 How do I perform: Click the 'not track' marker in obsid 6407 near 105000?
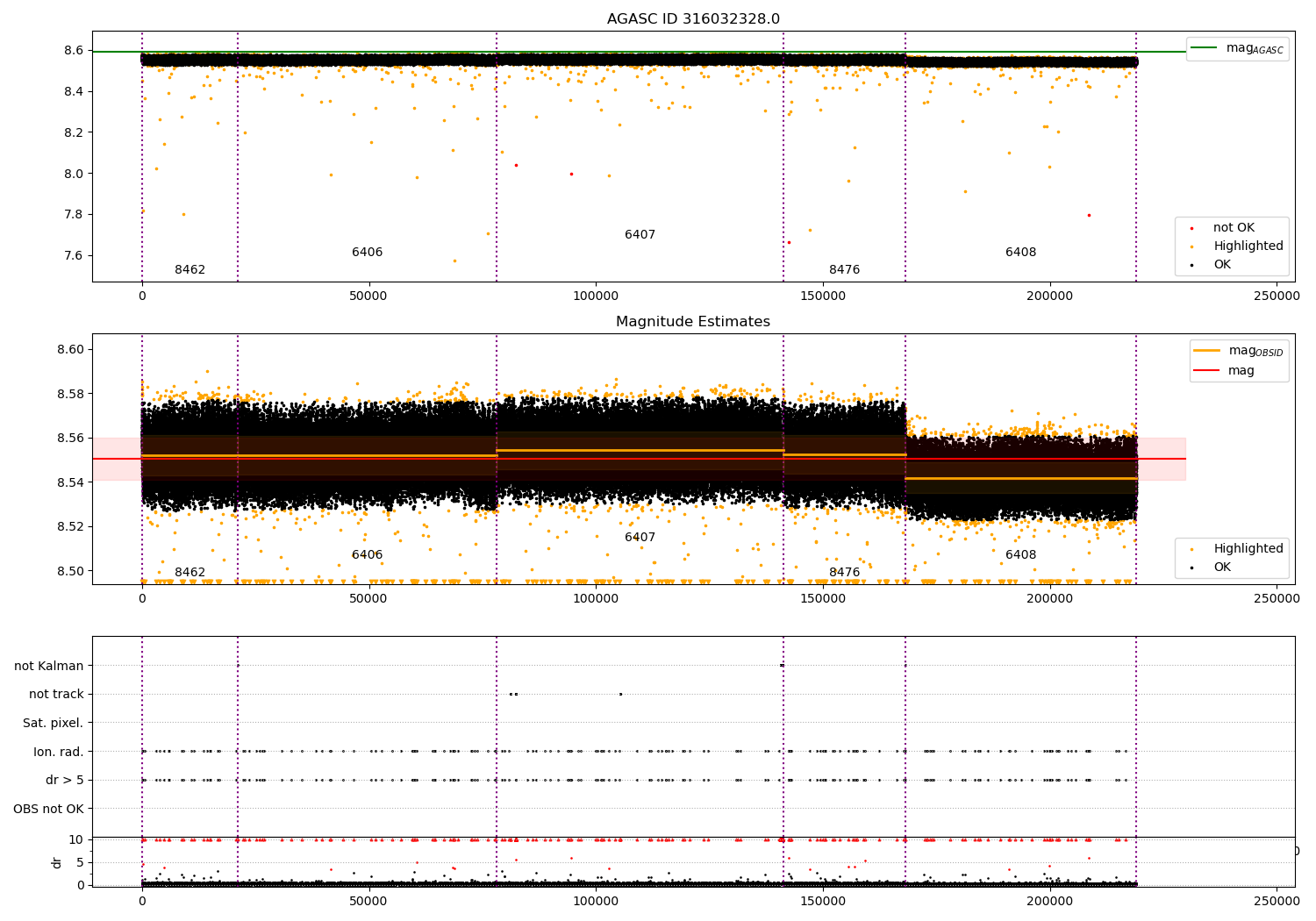[620, 694]
